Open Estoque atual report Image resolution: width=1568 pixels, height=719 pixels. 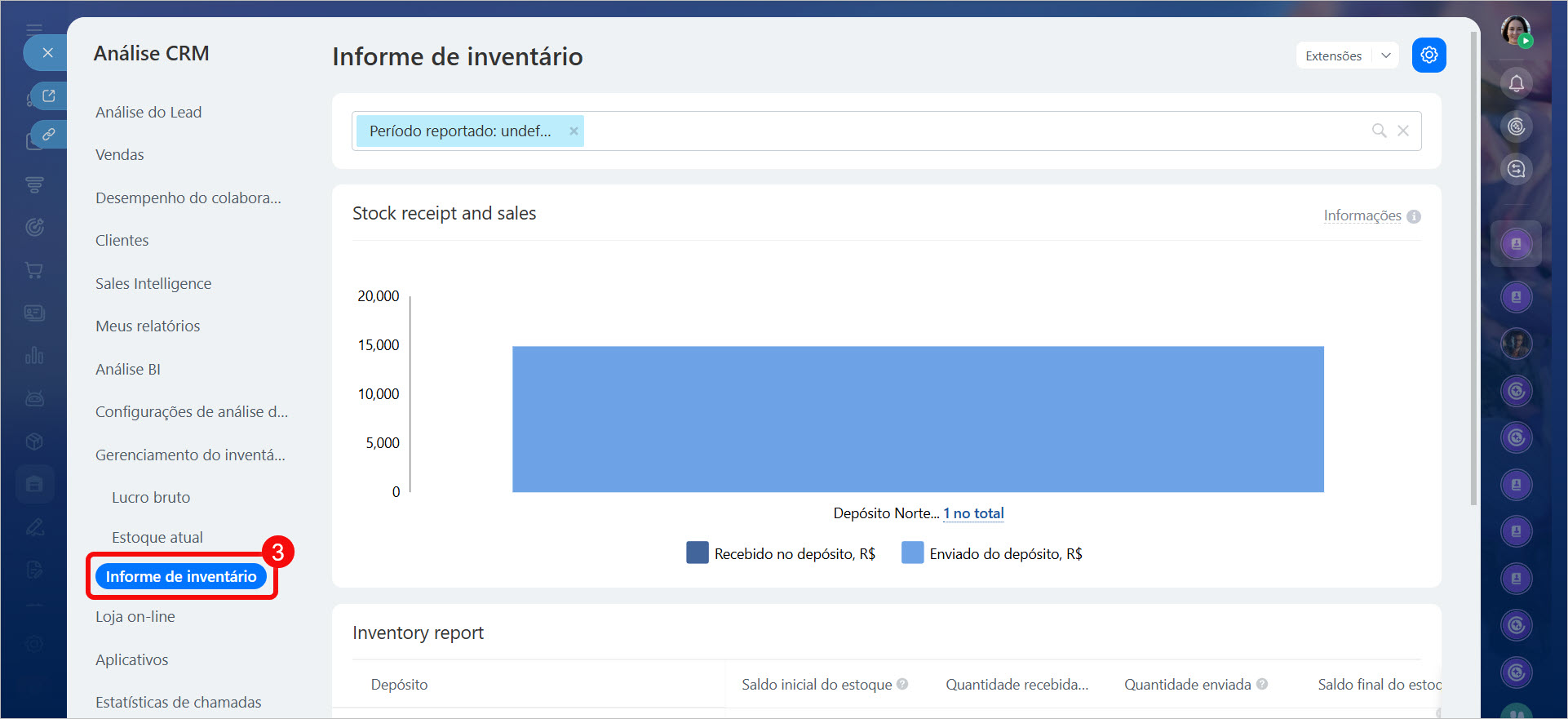[x=157, y=537]
